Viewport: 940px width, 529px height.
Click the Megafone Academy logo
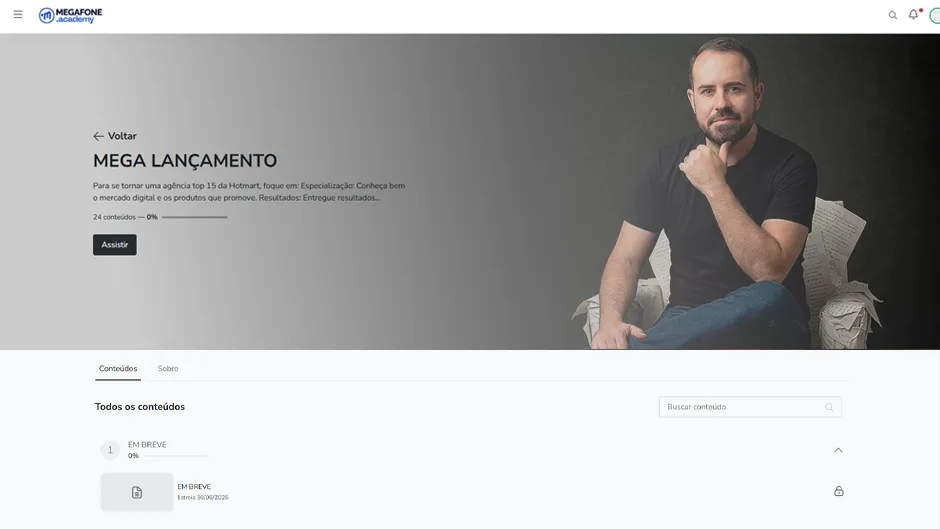click(x=71, y=15)
